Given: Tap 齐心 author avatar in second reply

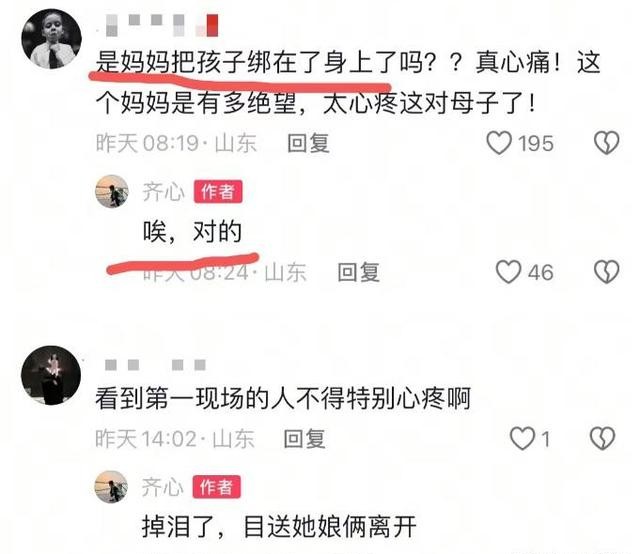Looking at the screenshot, I should coord(111,487).
